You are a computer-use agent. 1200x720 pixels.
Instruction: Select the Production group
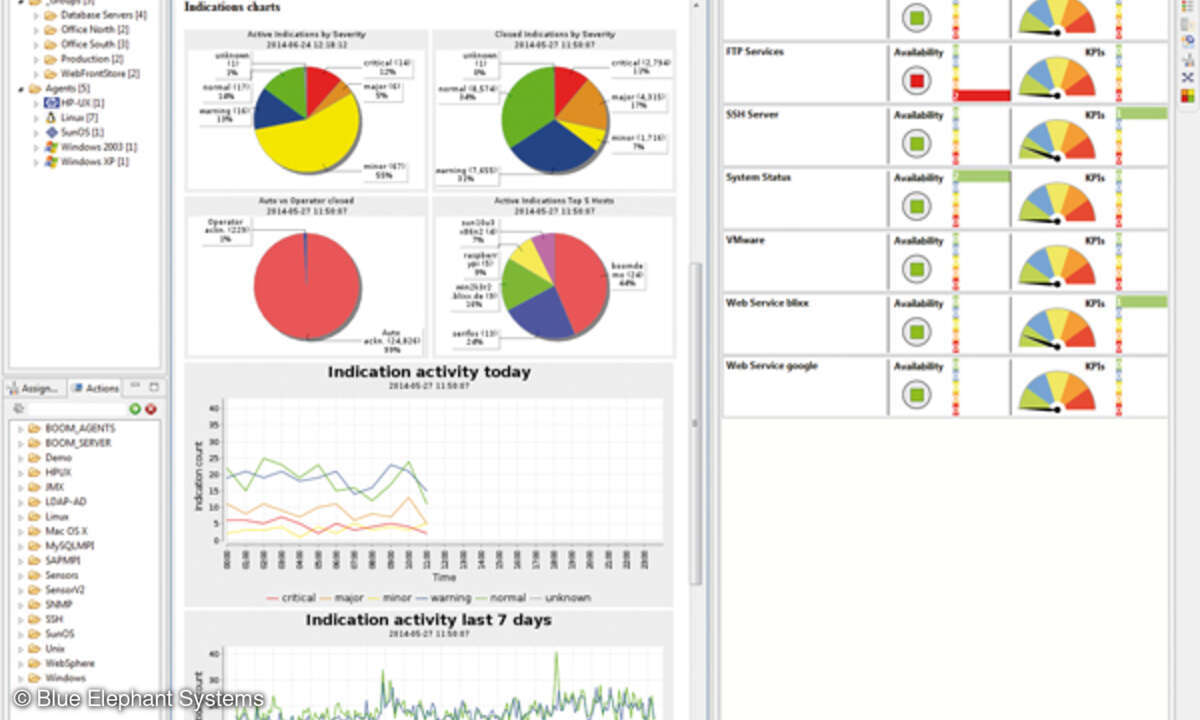tap(84, 59)
